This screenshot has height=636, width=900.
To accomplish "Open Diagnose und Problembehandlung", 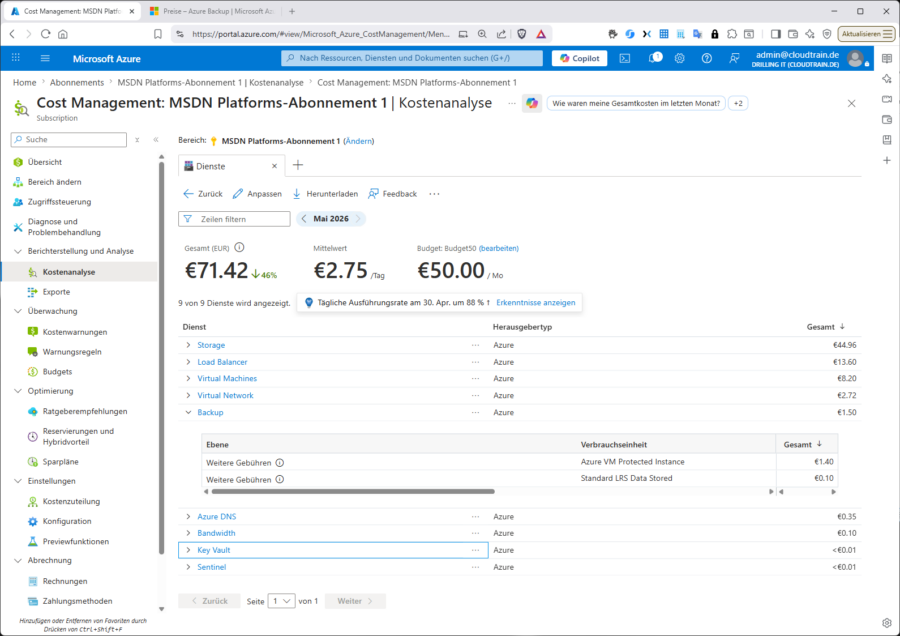I will click(x=64, y=227).
